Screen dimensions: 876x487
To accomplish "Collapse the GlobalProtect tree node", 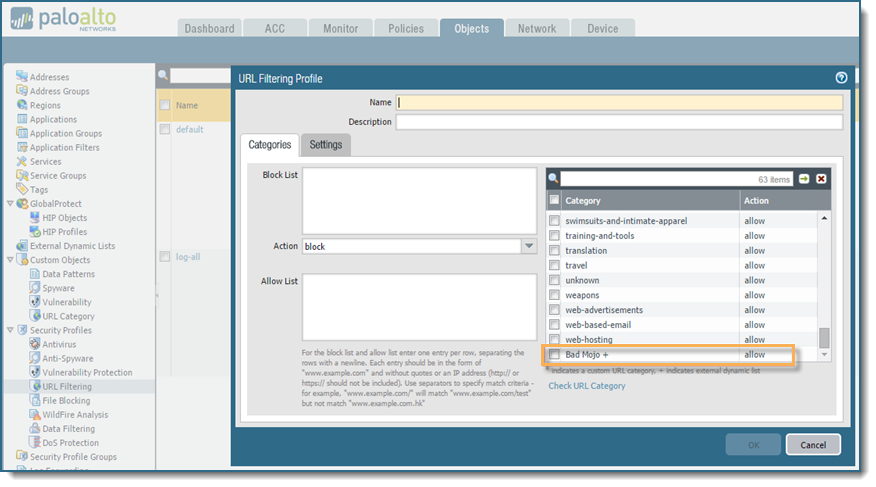I will coord(10,203).
